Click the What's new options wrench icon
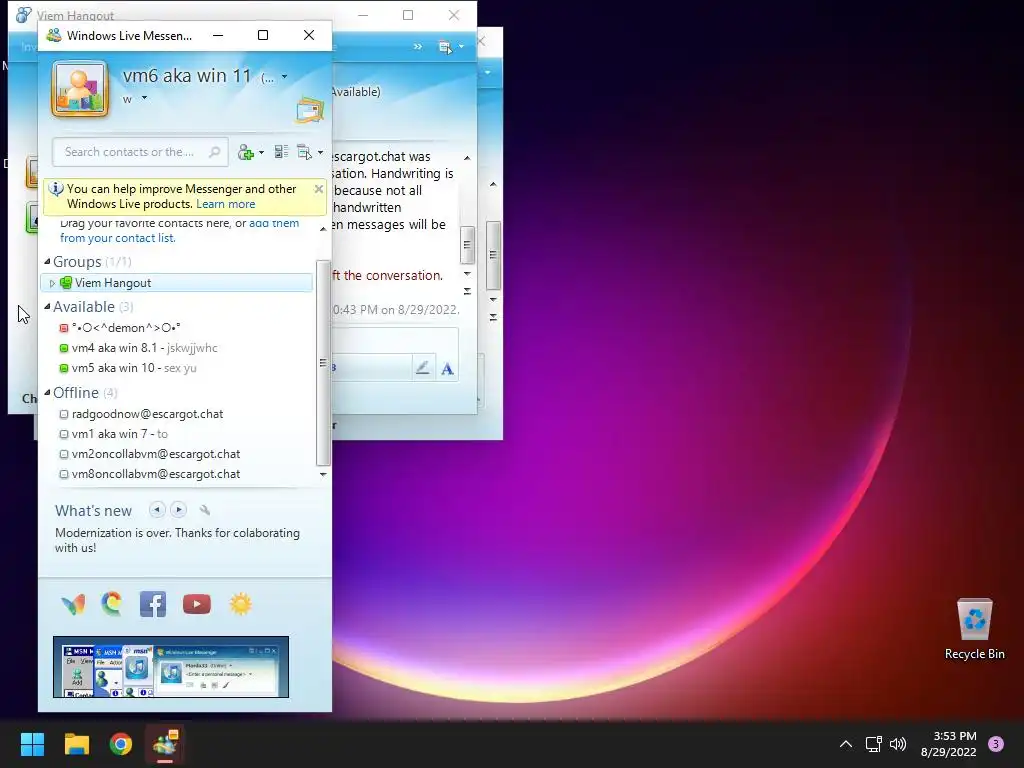Screen dimensions: 1024x768 point(204,510)
